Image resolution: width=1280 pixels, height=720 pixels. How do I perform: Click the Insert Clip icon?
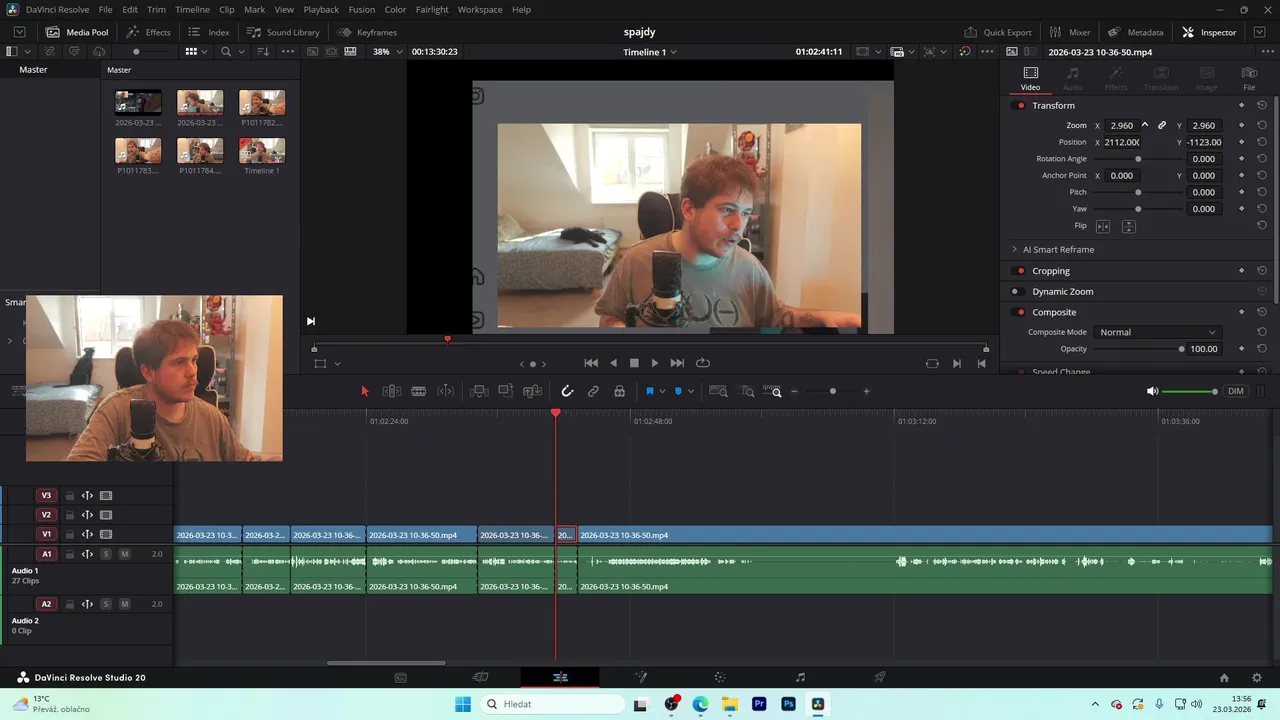[479, 391]
